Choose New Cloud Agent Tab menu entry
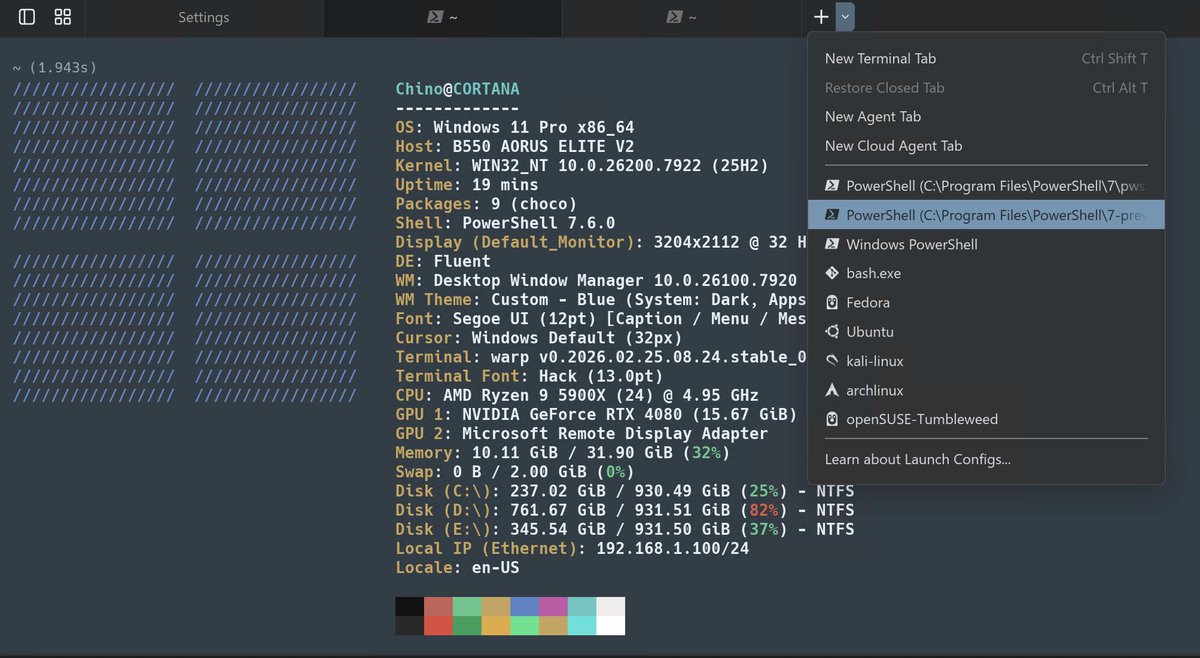1200x658 pixels. pos(986,146)
